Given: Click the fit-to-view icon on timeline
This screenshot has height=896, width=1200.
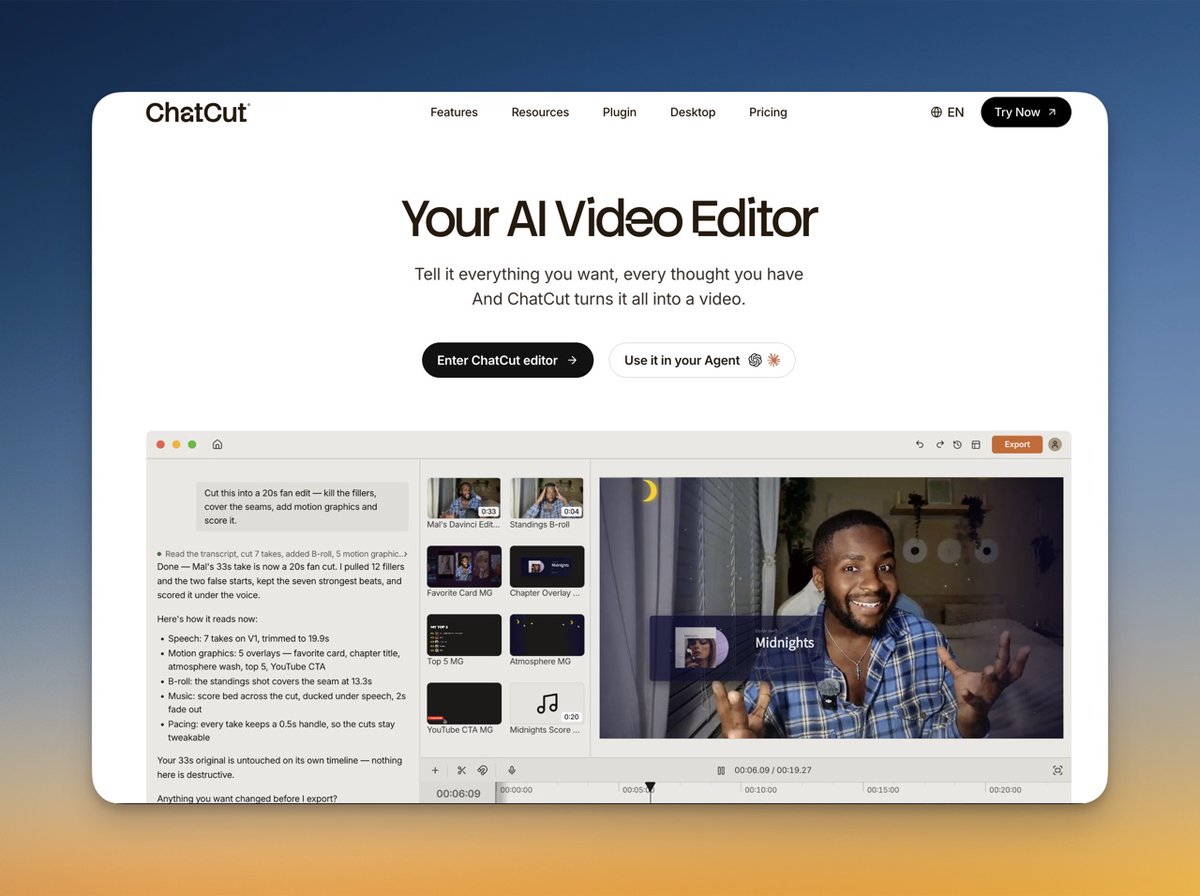Looking at the screenshot, I should pyautogui.click(x=1057, y=770).
